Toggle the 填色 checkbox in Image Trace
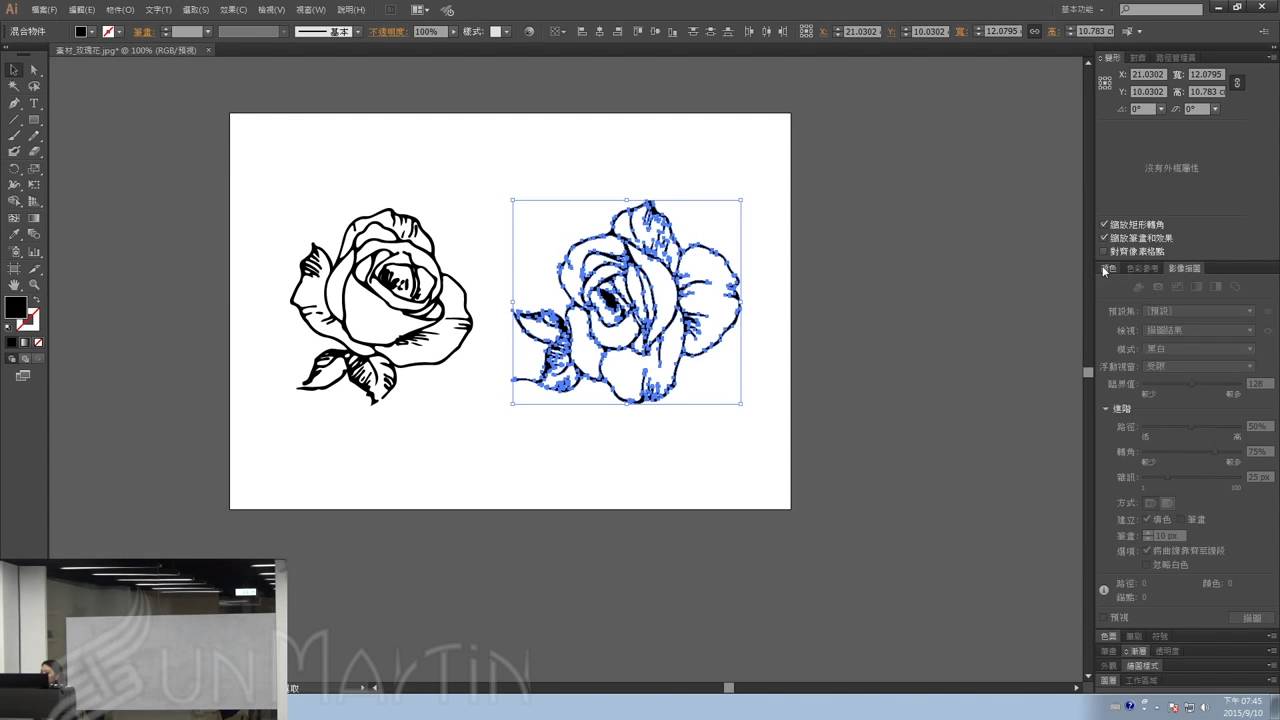1280x720 pixels. coord(1147,520)
